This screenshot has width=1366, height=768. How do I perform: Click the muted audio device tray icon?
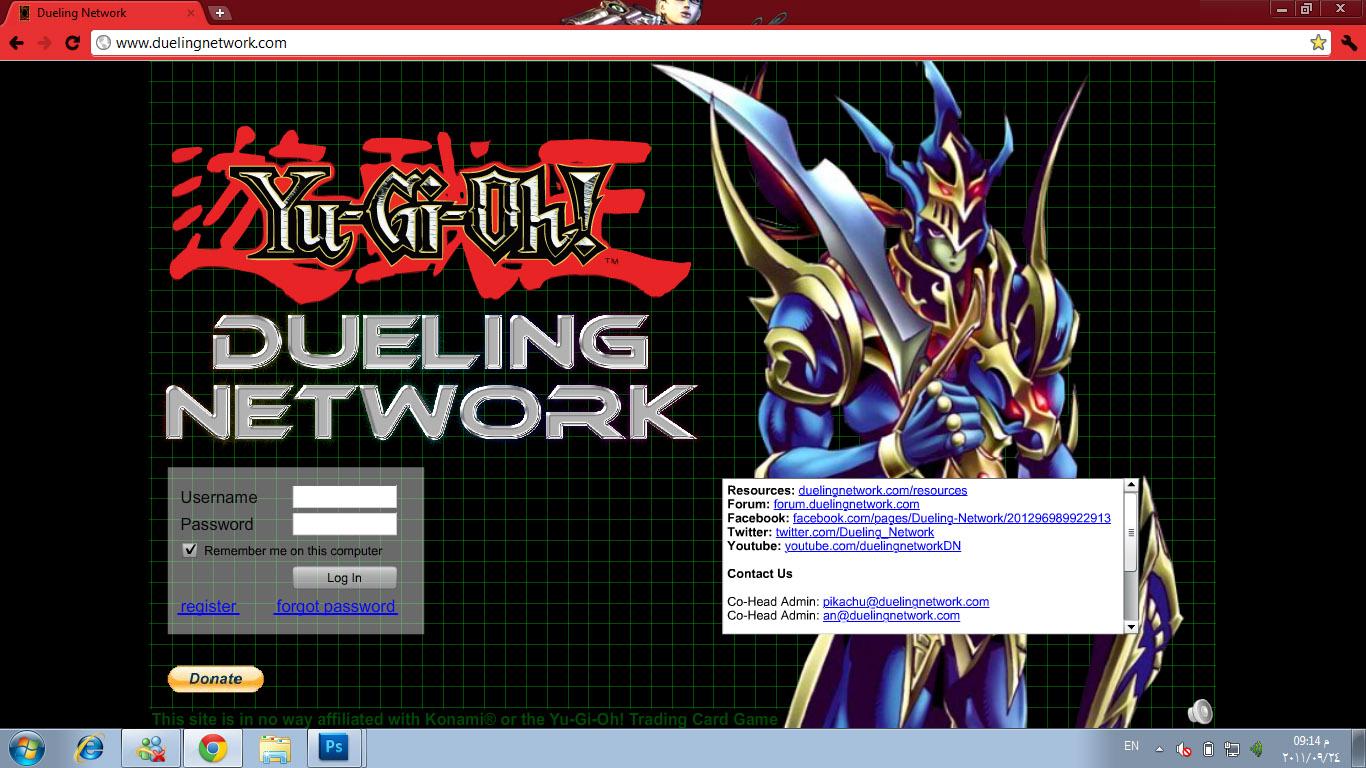[1184, 748]
